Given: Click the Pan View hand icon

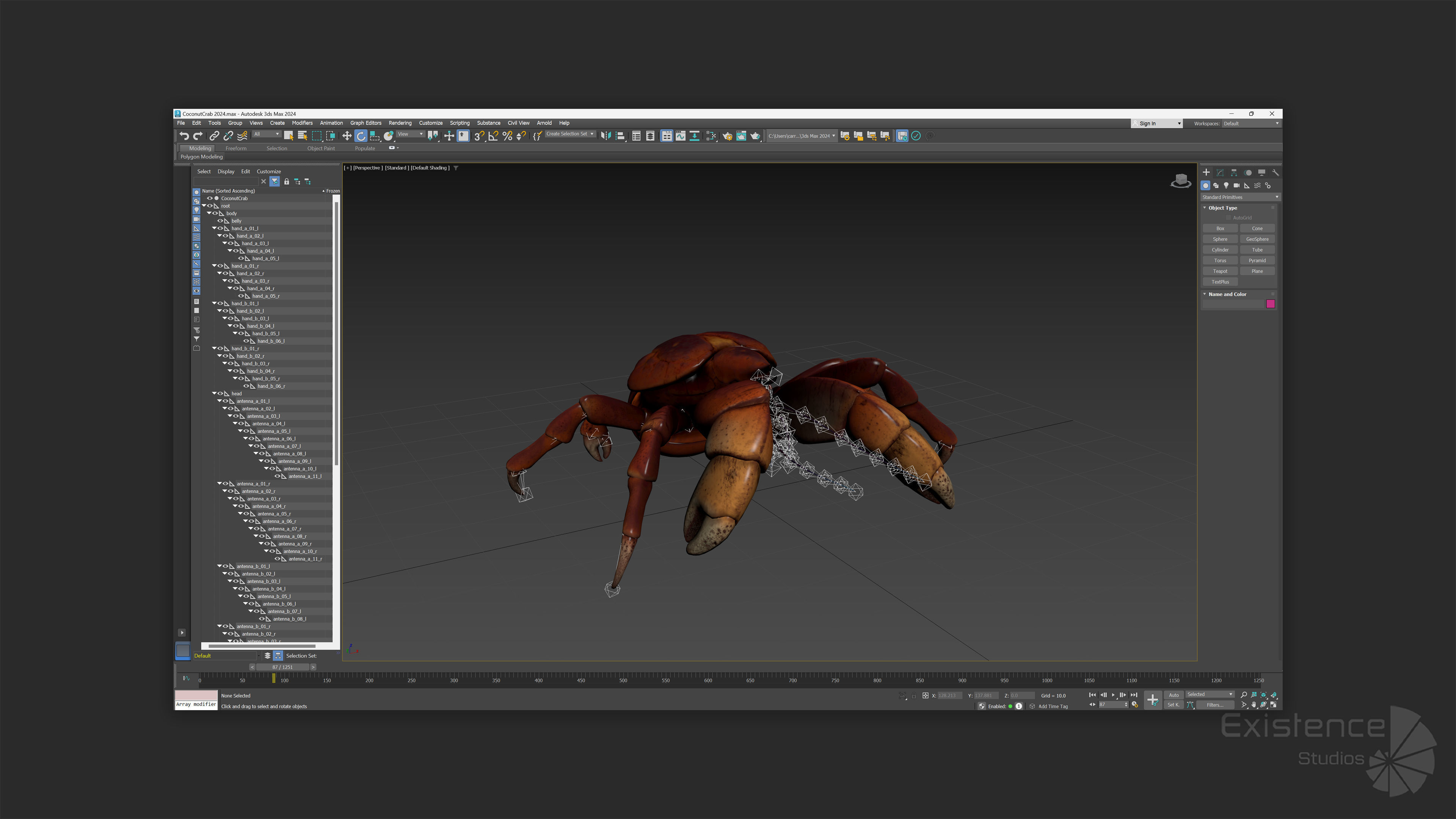Looking at the screenshot, I should pos(1254,705).
